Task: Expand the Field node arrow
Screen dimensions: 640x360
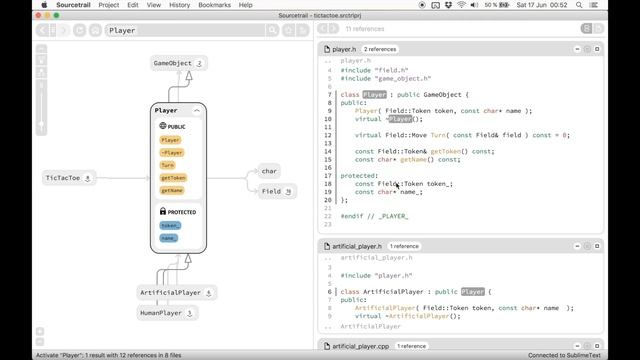Action: [288, 191]
